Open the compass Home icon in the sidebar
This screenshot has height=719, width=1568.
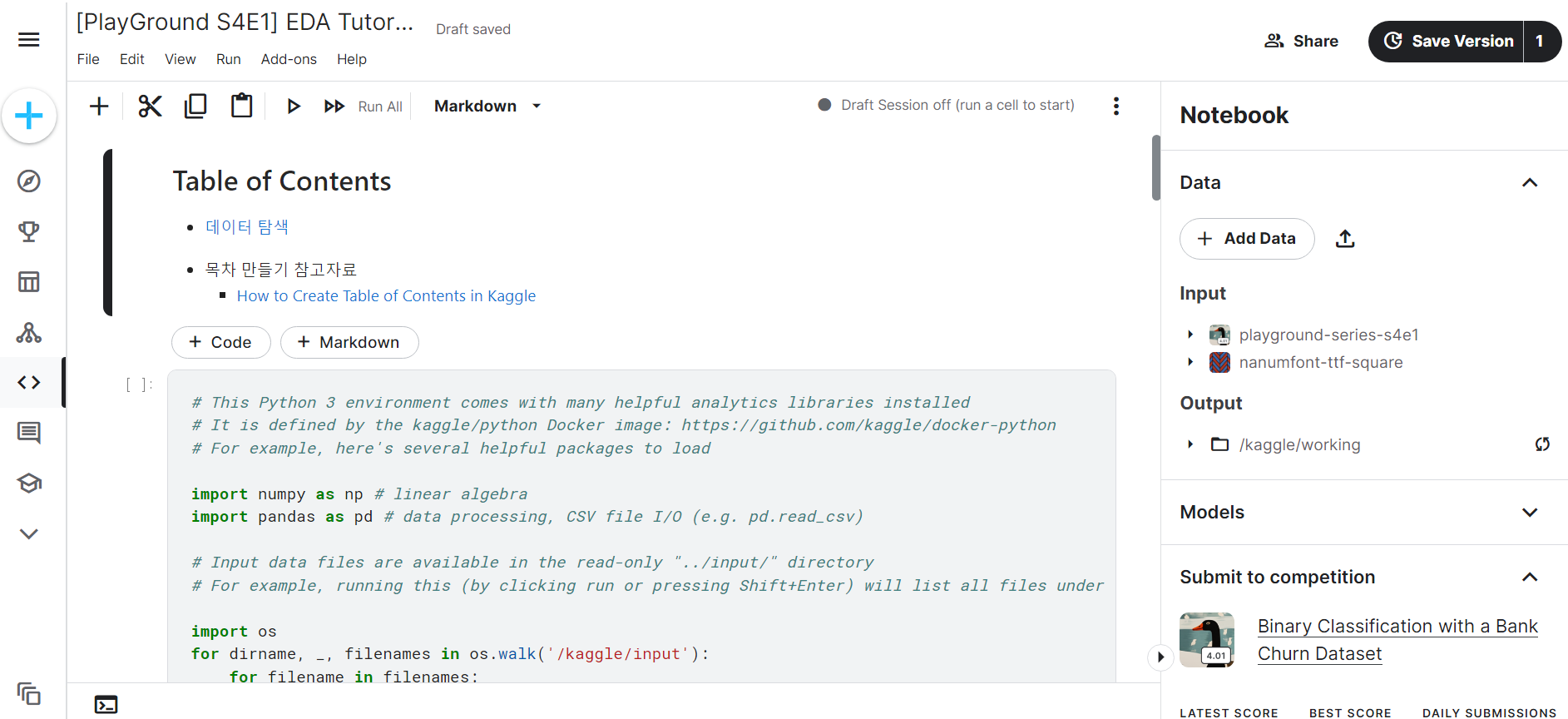29,181
